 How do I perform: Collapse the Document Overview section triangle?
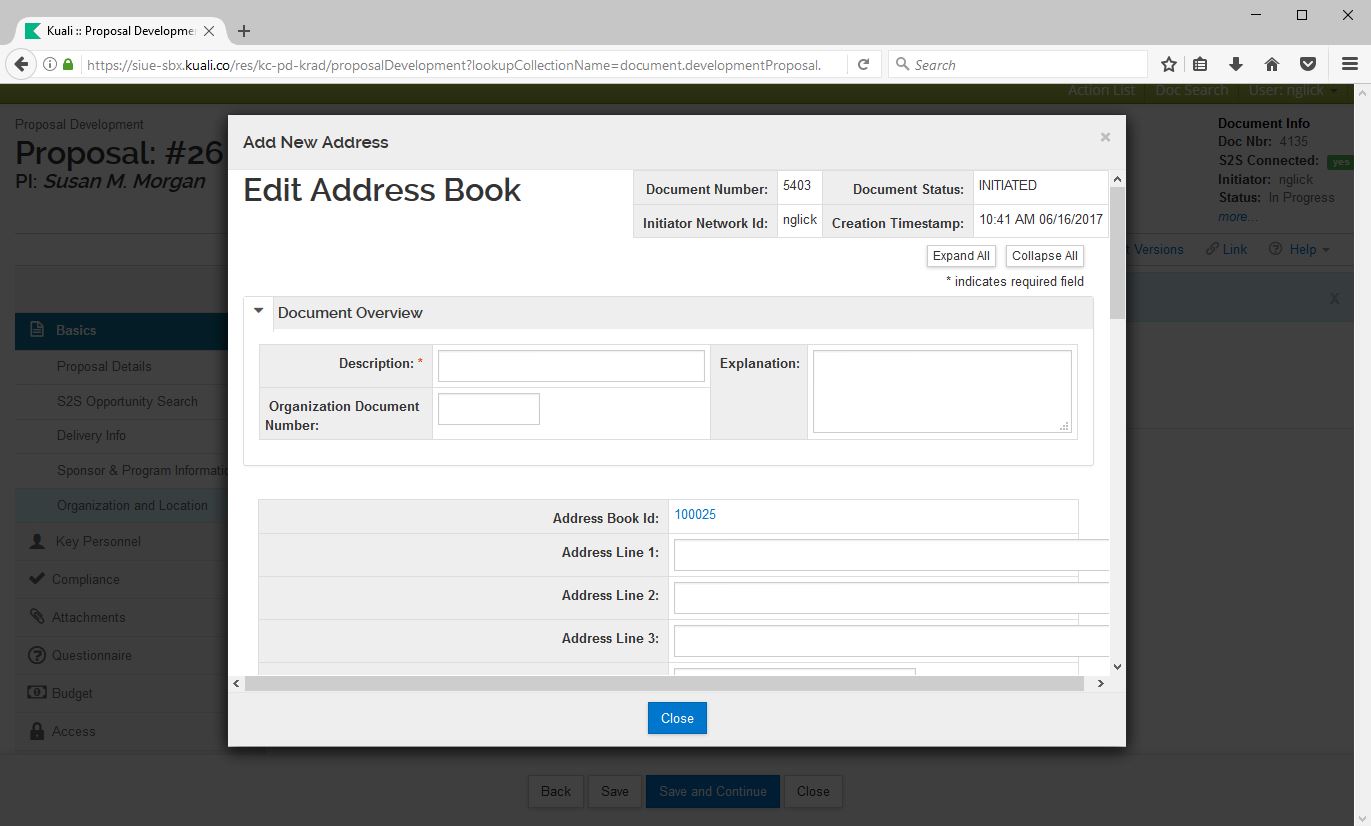(x=259, y=312)
